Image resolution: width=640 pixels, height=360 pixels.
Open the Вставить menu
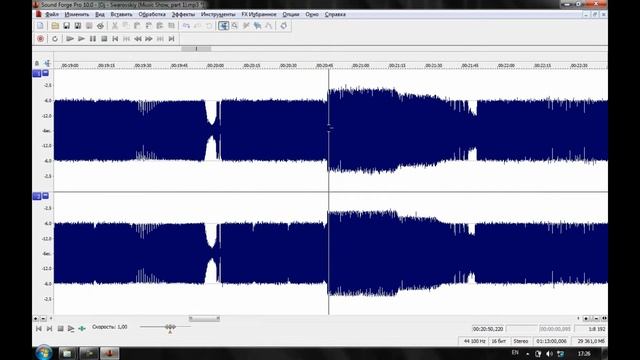tap(121, 14)
